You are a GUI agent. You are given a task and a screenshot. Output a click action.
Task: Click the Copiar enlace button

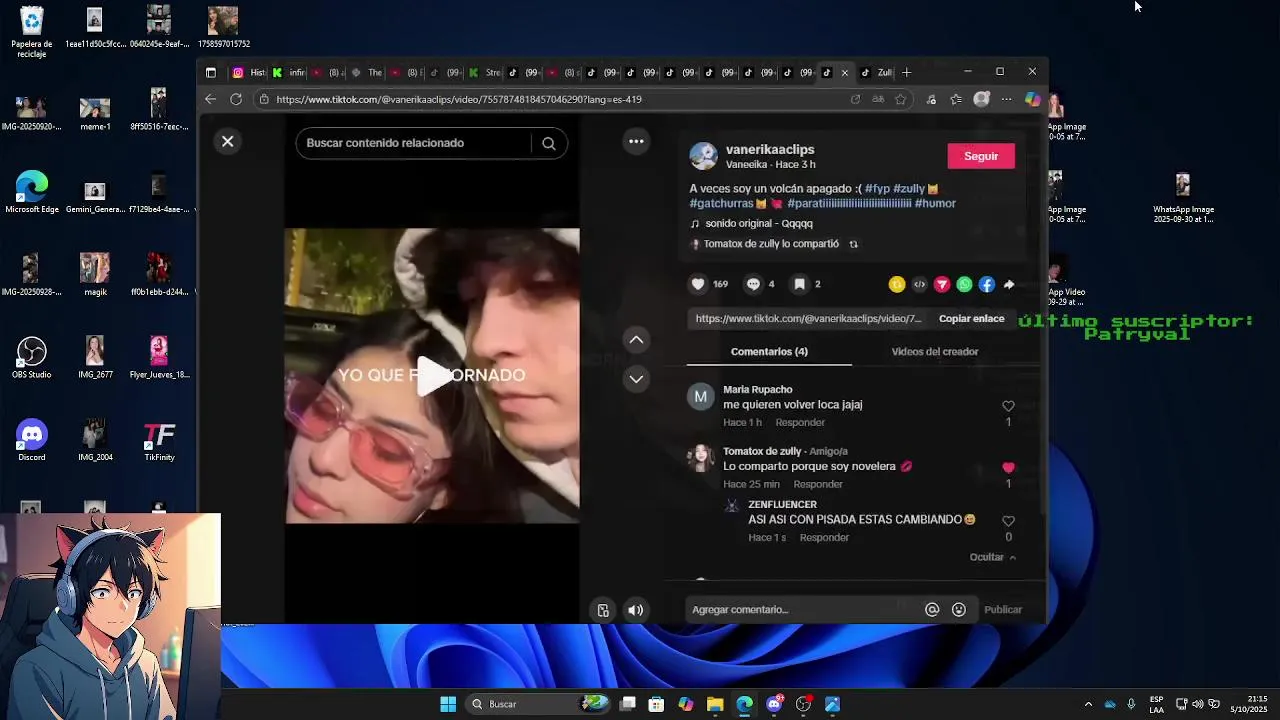[971, 318]
